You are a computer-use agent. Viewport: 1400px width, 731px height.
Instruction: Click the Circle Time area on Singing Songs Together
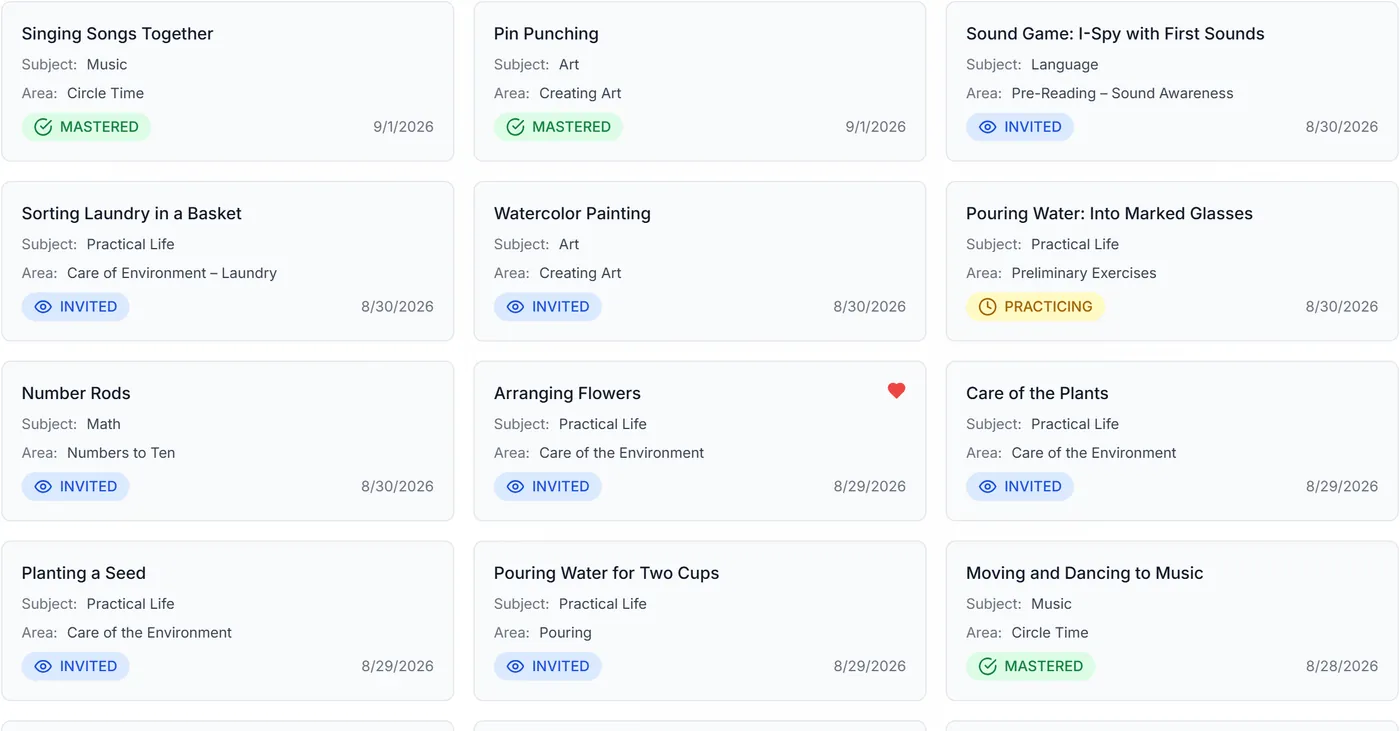coord(105,94)
